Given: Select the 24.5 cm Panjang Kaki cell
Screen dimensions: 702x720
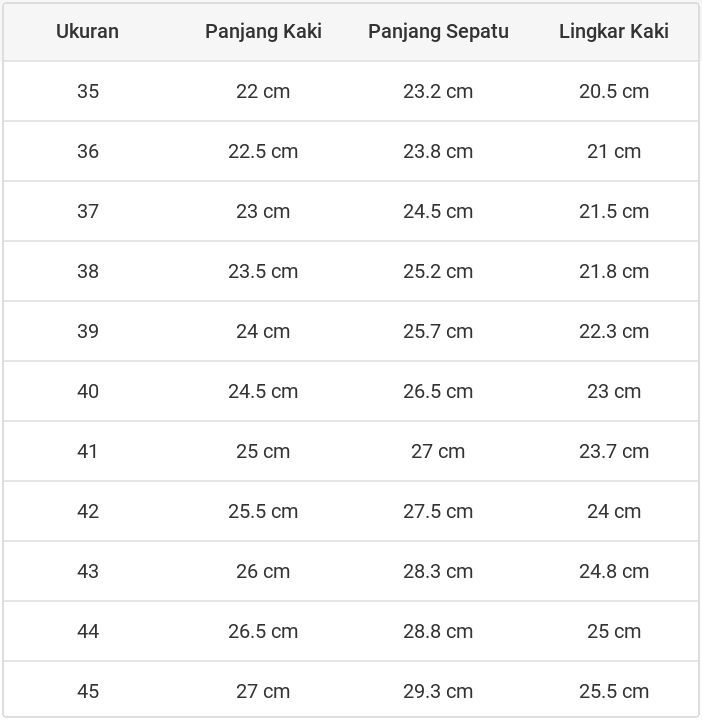Looking at the screenshot, I should coord(263,391).
